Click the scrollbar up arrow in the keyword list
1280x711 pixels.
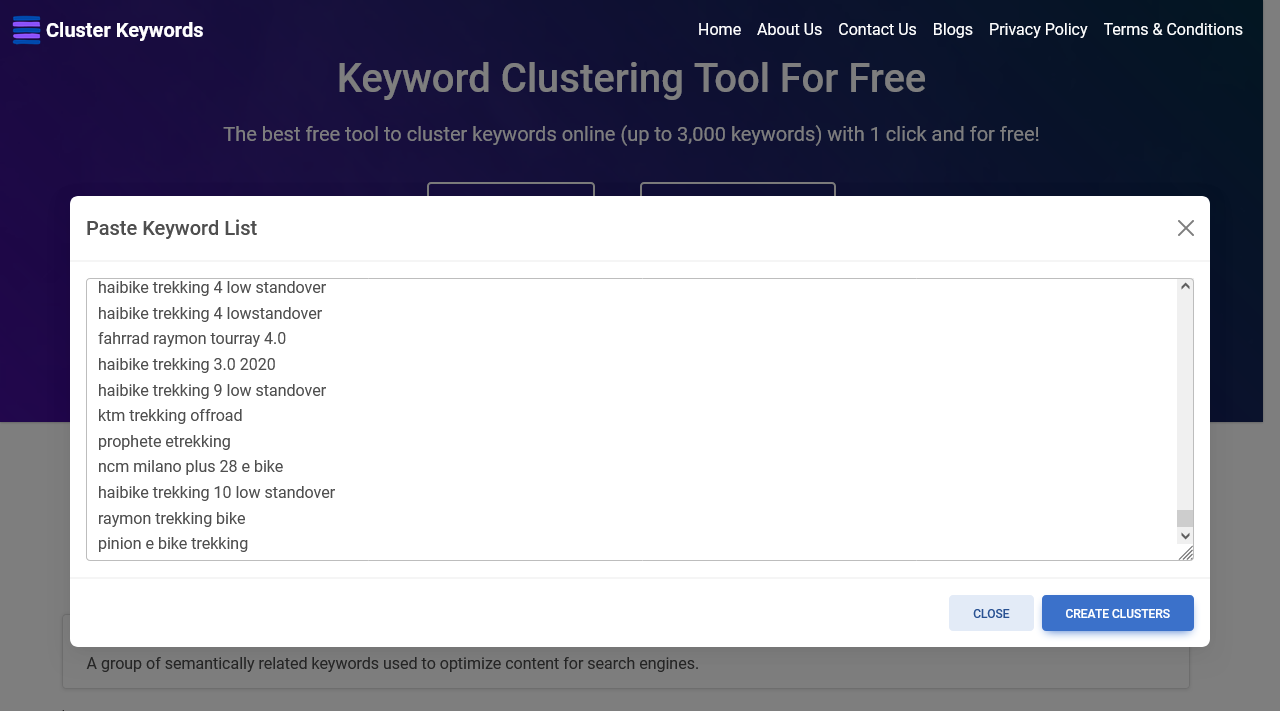[x=1185, y=287]
